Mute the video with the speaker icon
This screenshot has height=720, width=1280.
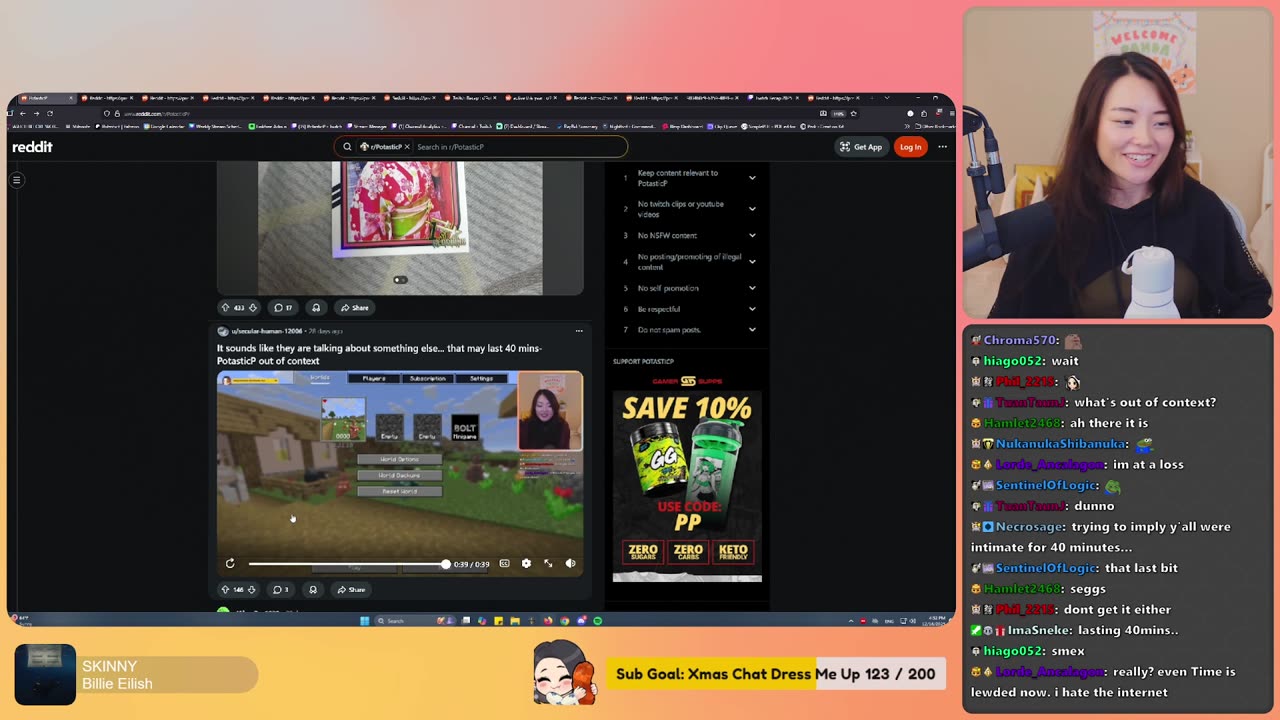coord(570,563)
